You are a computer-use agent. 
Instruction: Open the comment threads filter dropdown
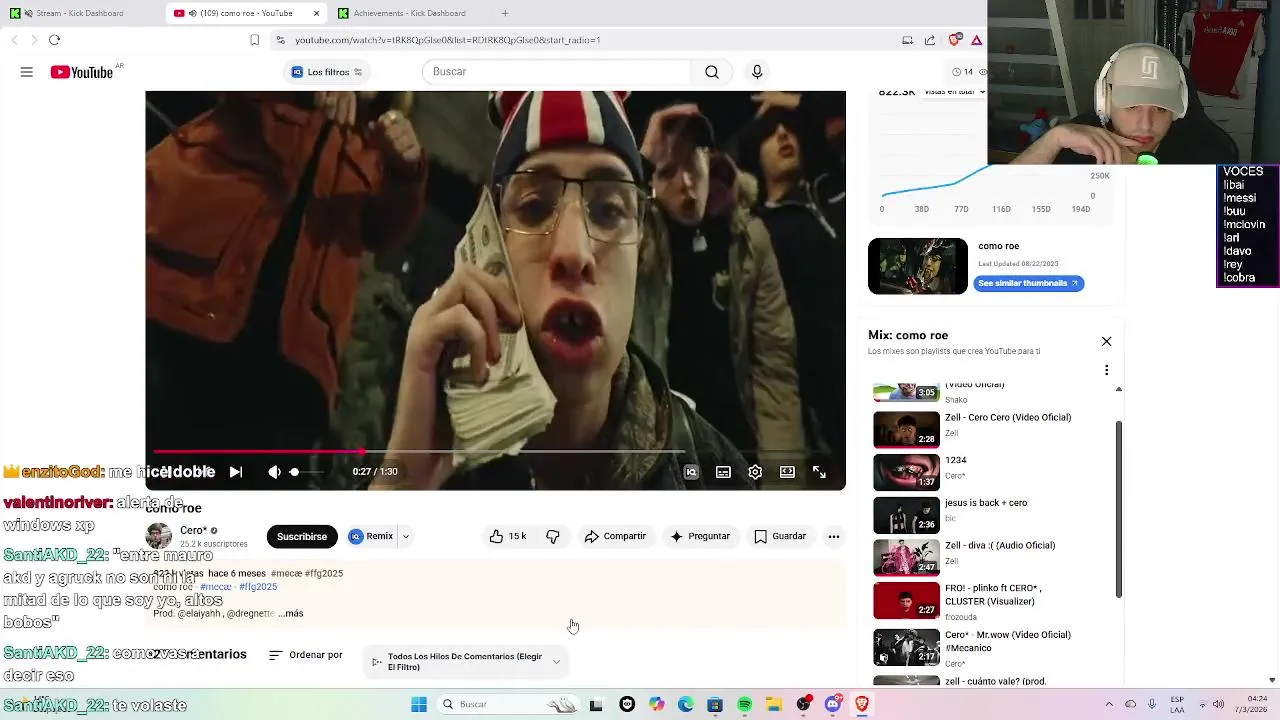click(x=465, y=662)
